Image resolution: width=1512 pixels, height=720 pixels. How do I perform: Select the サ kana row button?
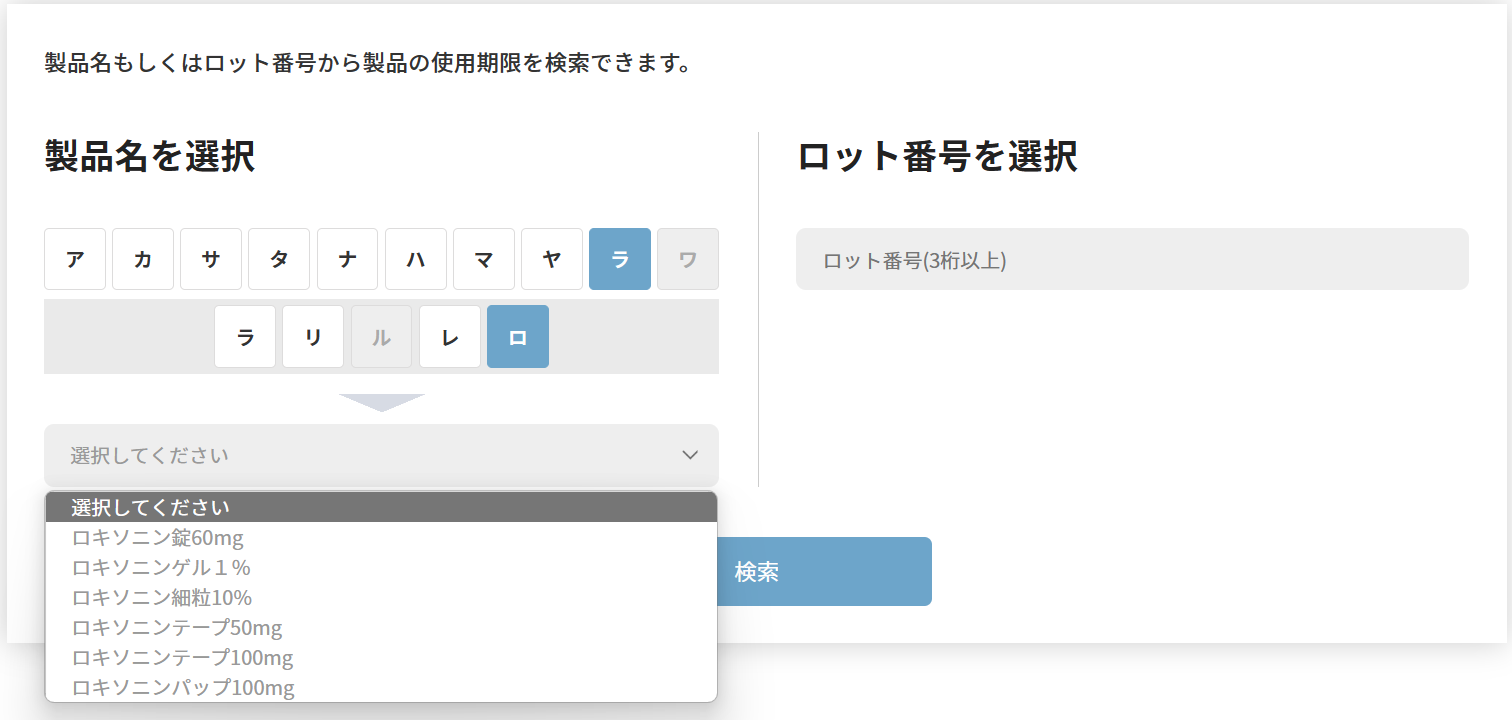pyautogui.click(x=211, y=259)
